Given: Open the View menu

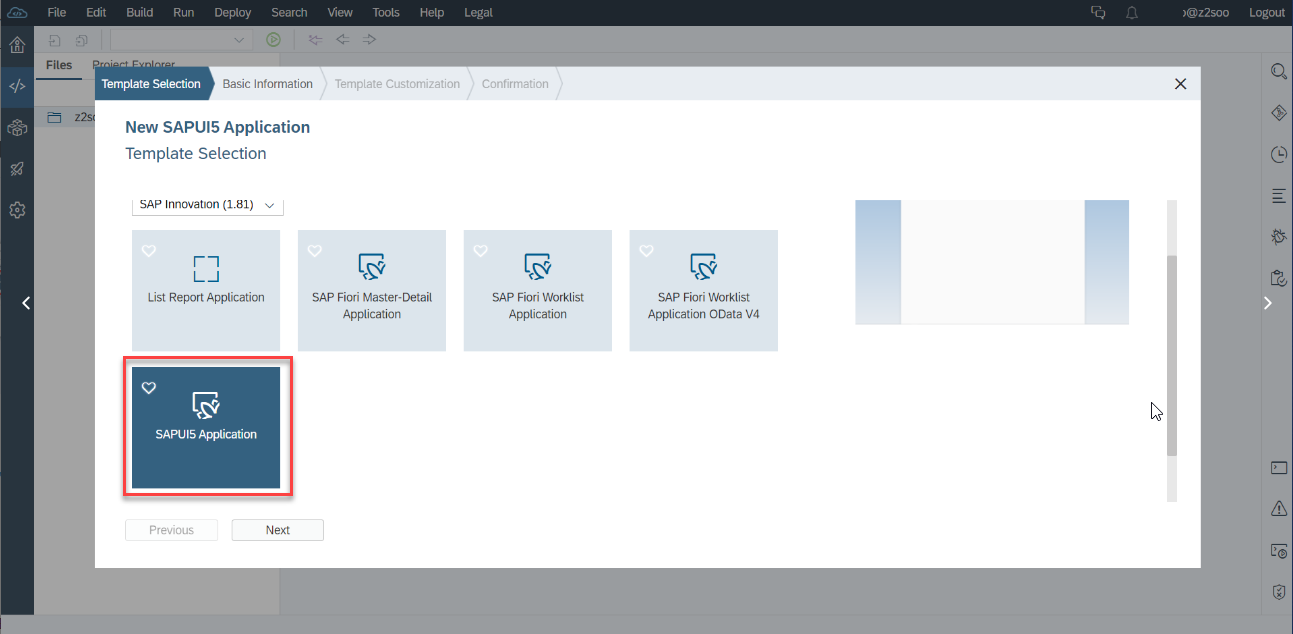Looking at the screenshot, I should tap(340, 13).
